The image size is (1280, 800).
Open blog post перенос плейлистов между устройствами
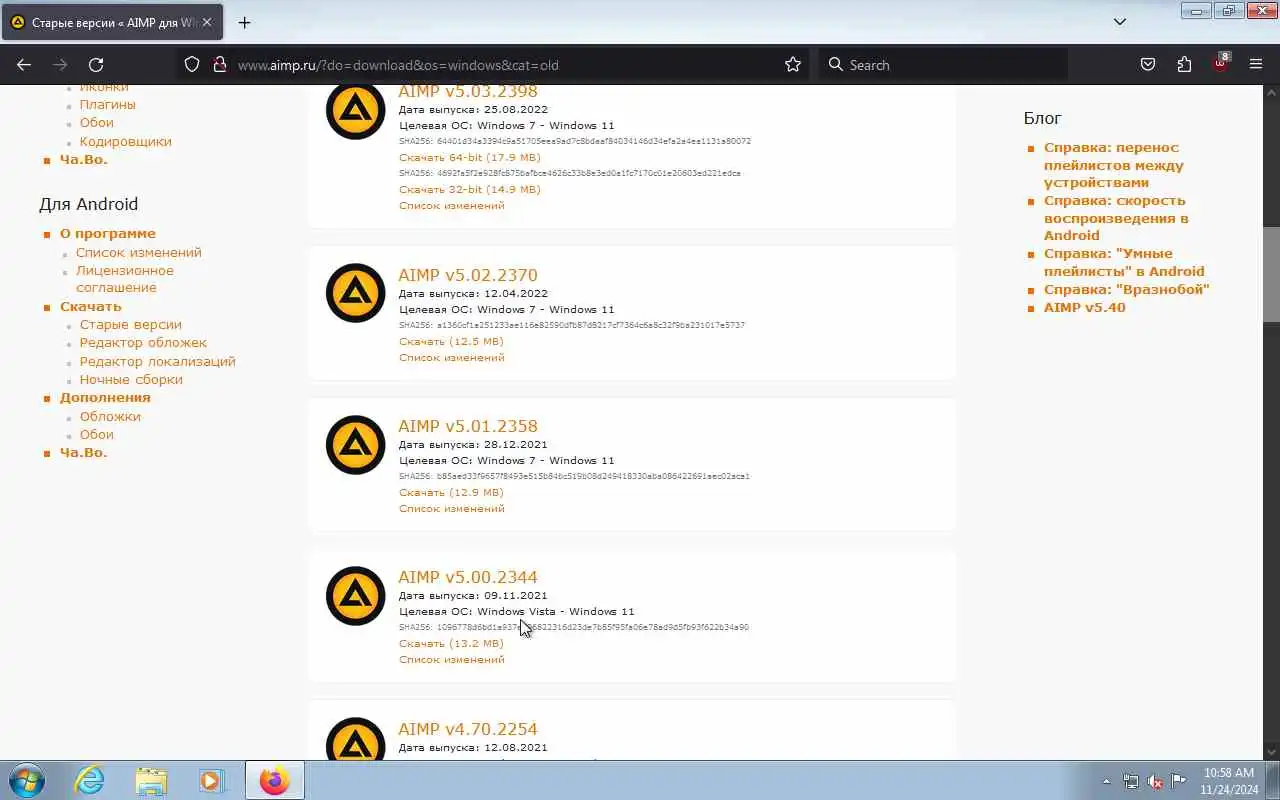1114,165
